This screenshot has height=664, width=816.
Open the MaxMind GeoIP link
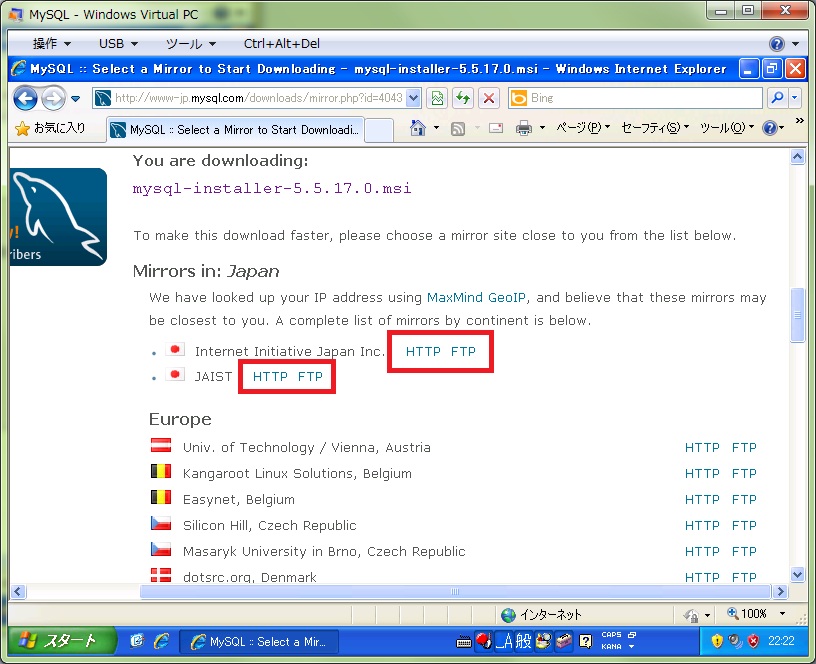click(476, 298)
